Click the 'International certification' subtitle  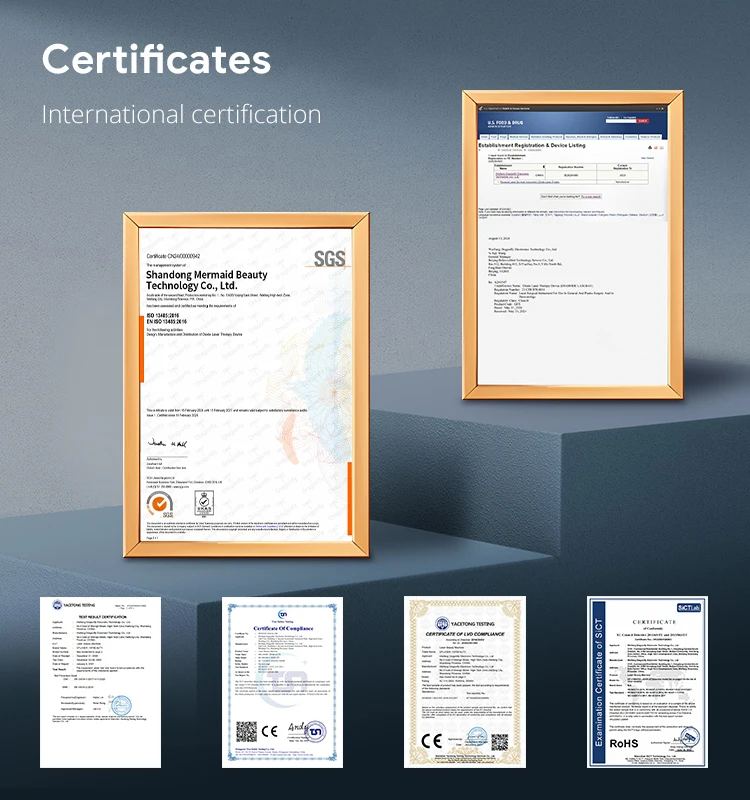pos(182,114)
